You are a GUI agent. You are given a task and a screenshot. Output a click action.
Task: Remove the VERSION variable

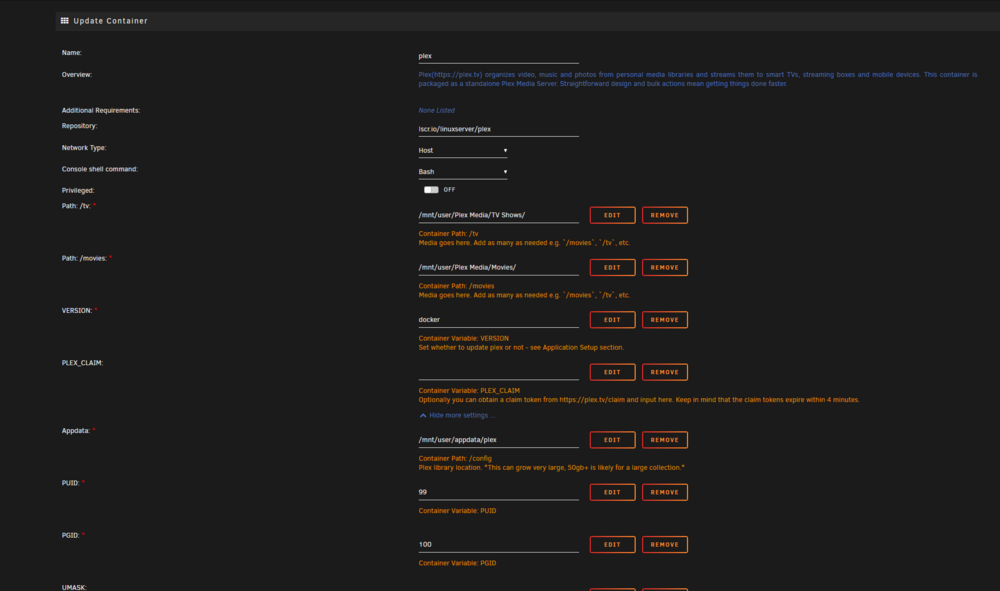pos(665,319)
